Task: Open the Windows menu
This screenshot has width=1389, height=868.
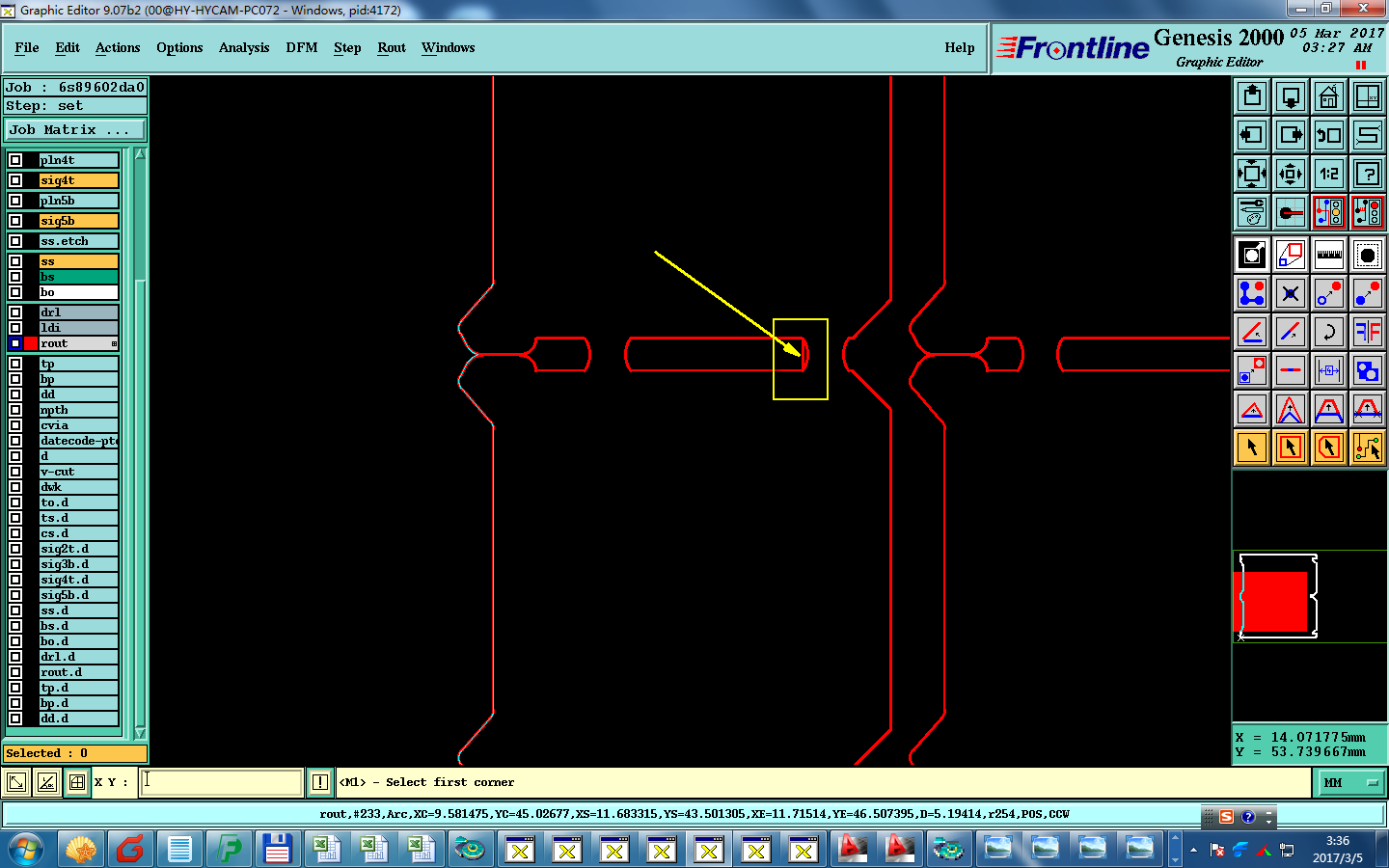Action: (x=448, y=47)
